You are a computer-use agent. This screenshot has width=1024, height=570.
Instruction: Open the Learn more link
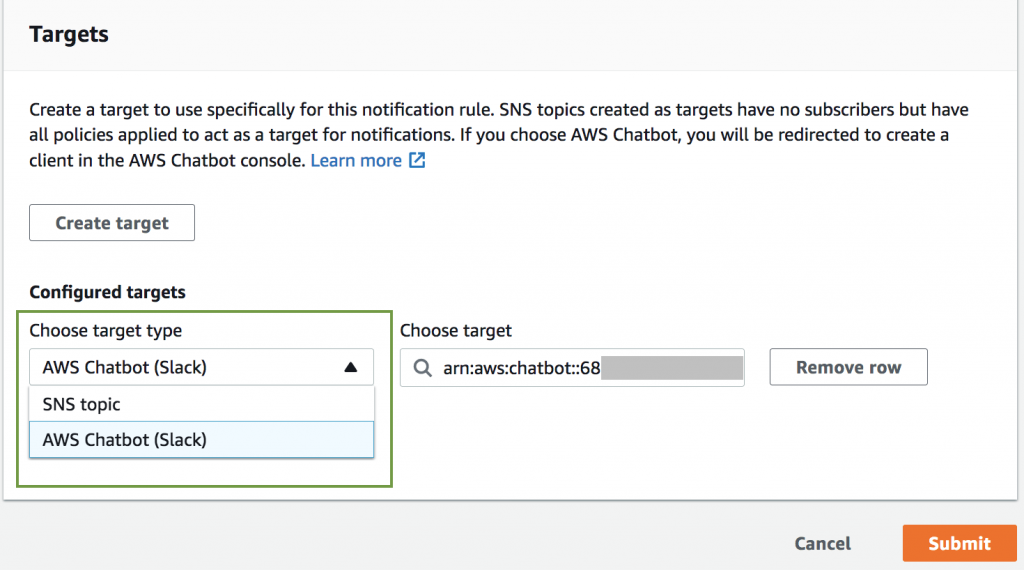coord(356,160)
